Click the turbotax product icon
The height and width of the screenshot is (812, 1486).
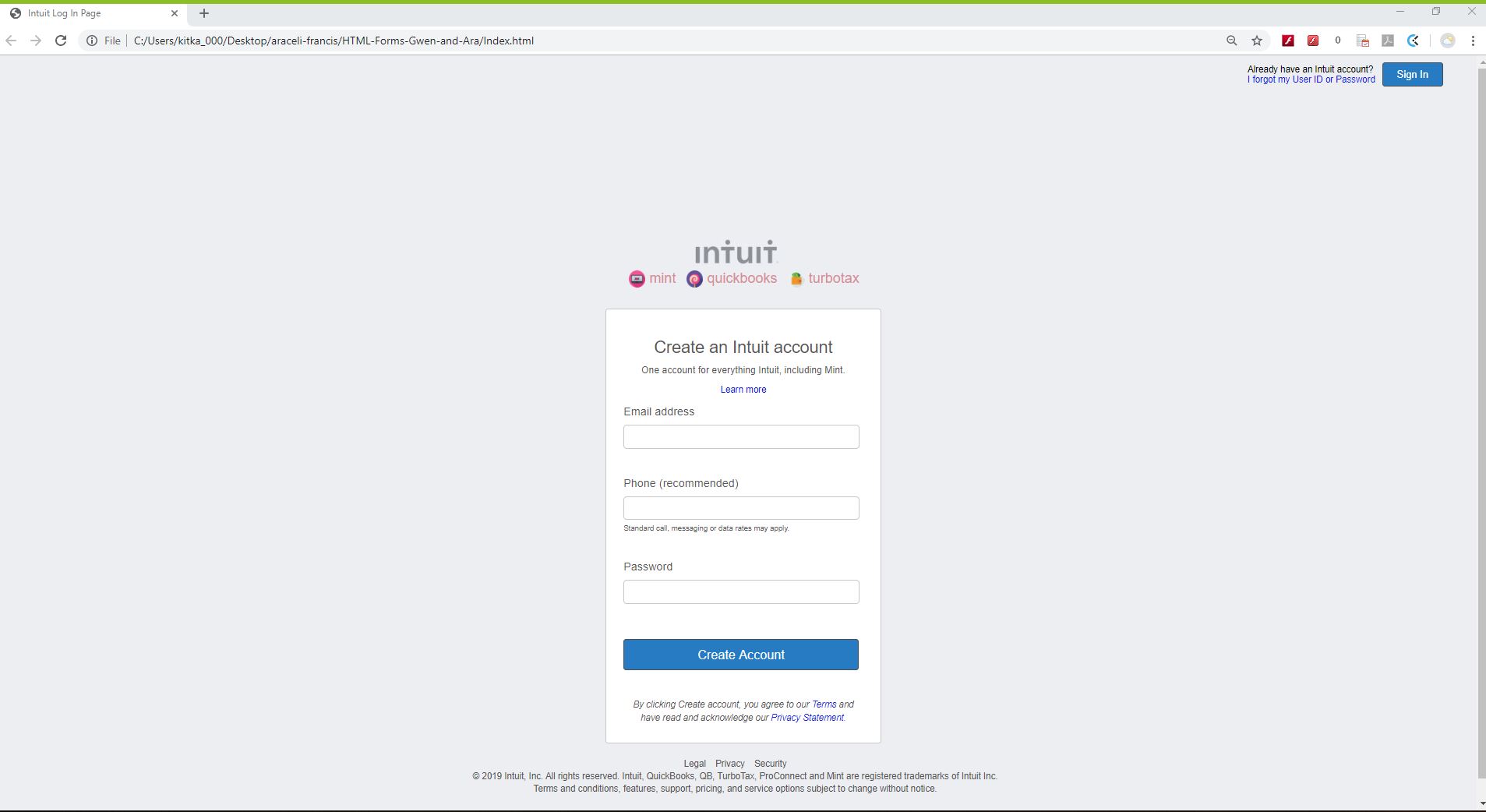[796, 279]
